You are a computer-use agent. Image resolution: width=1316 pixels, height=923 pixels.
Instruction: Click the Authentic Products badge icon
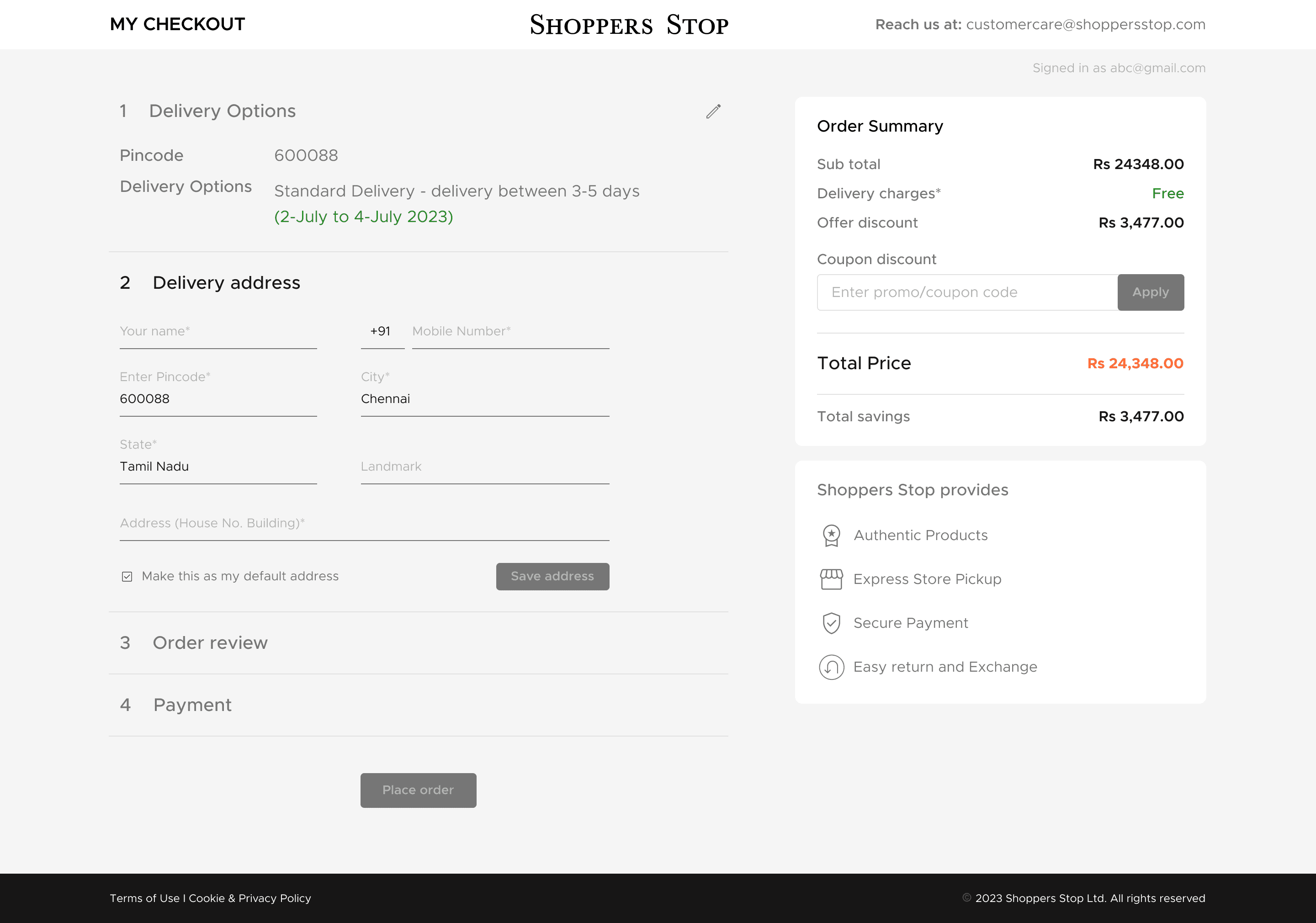831,536
